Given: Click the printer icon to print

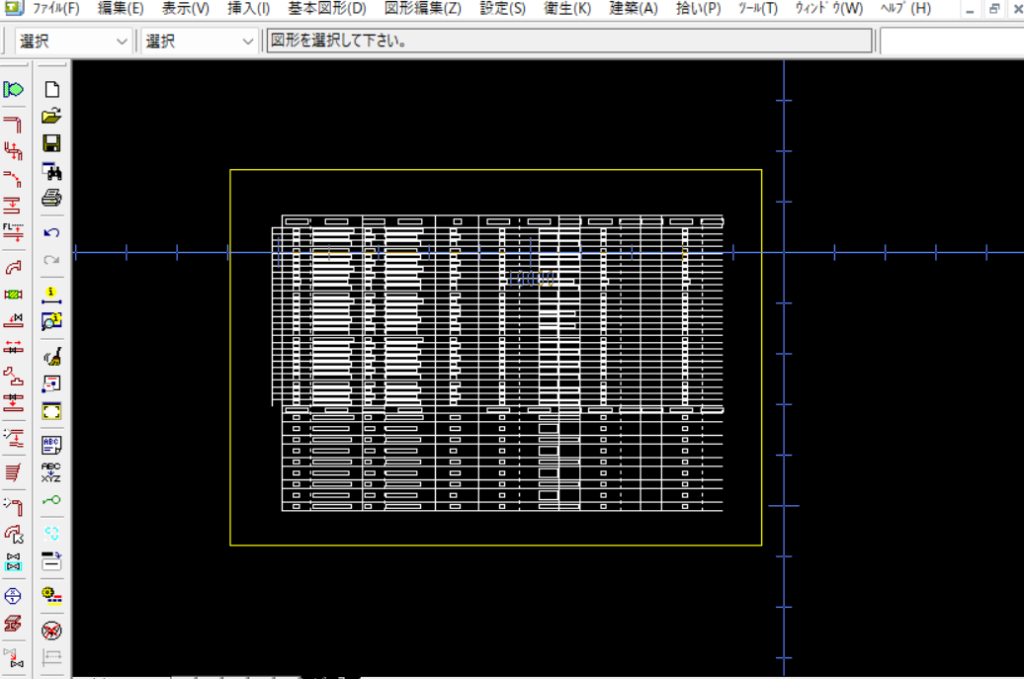Looking at the screenshot, I should coord(51,198).
